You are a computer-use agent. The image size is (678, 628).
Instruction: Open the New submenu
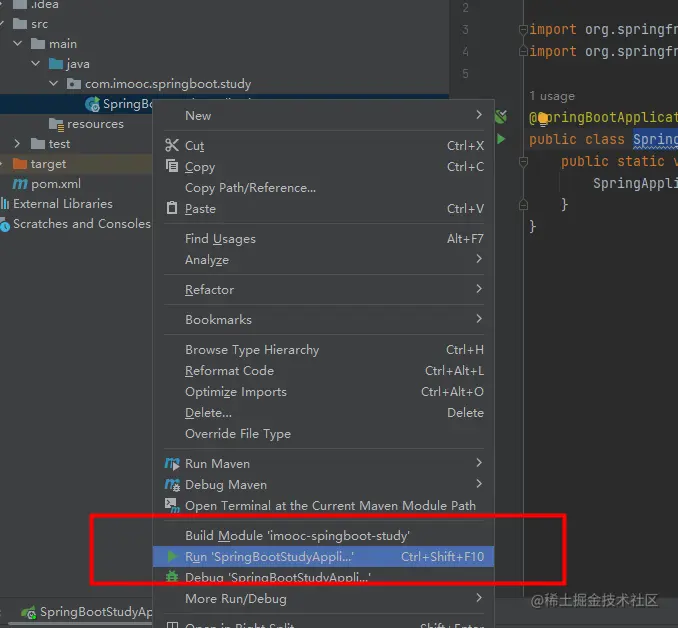point(323,115)
